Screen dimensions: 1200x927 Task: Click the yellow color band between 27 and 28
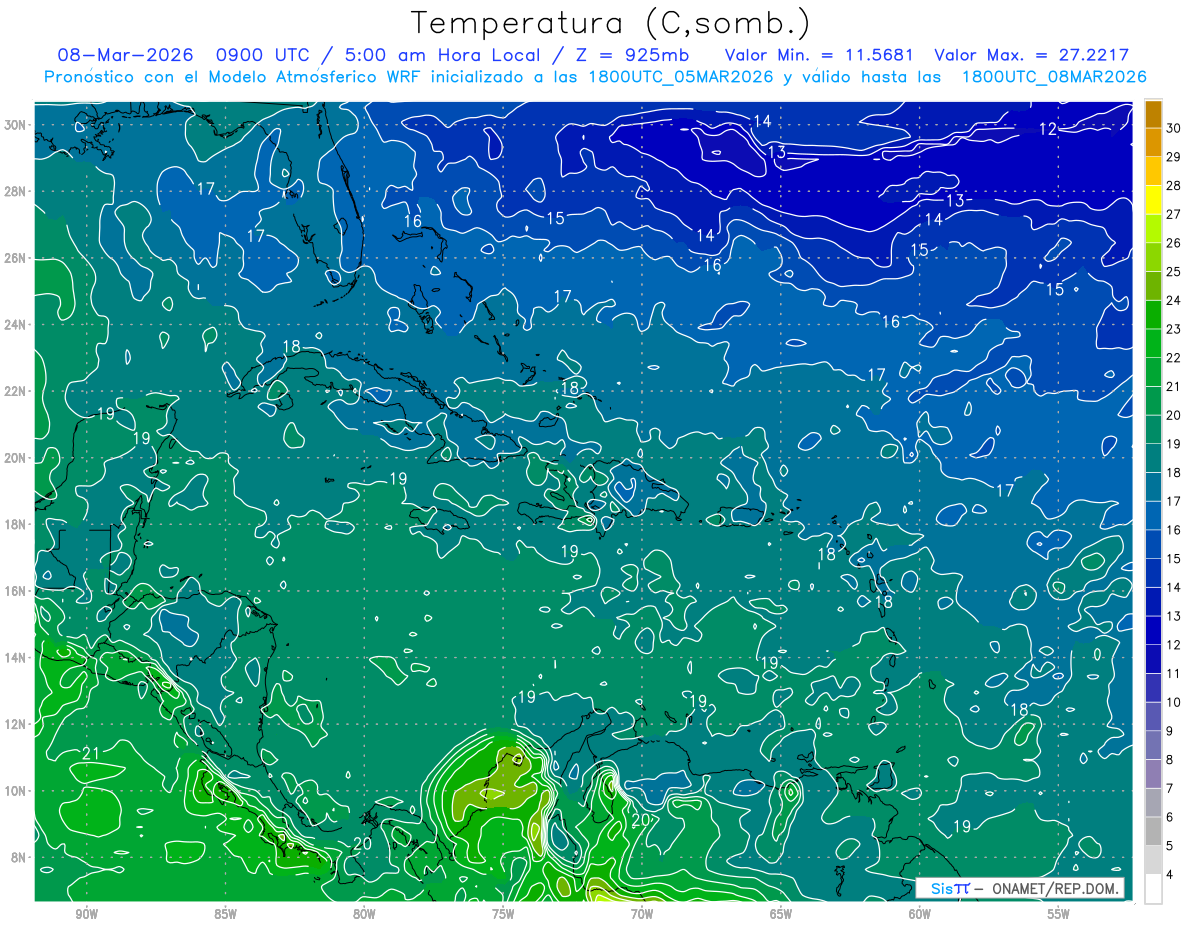(x=1153, y=200)
